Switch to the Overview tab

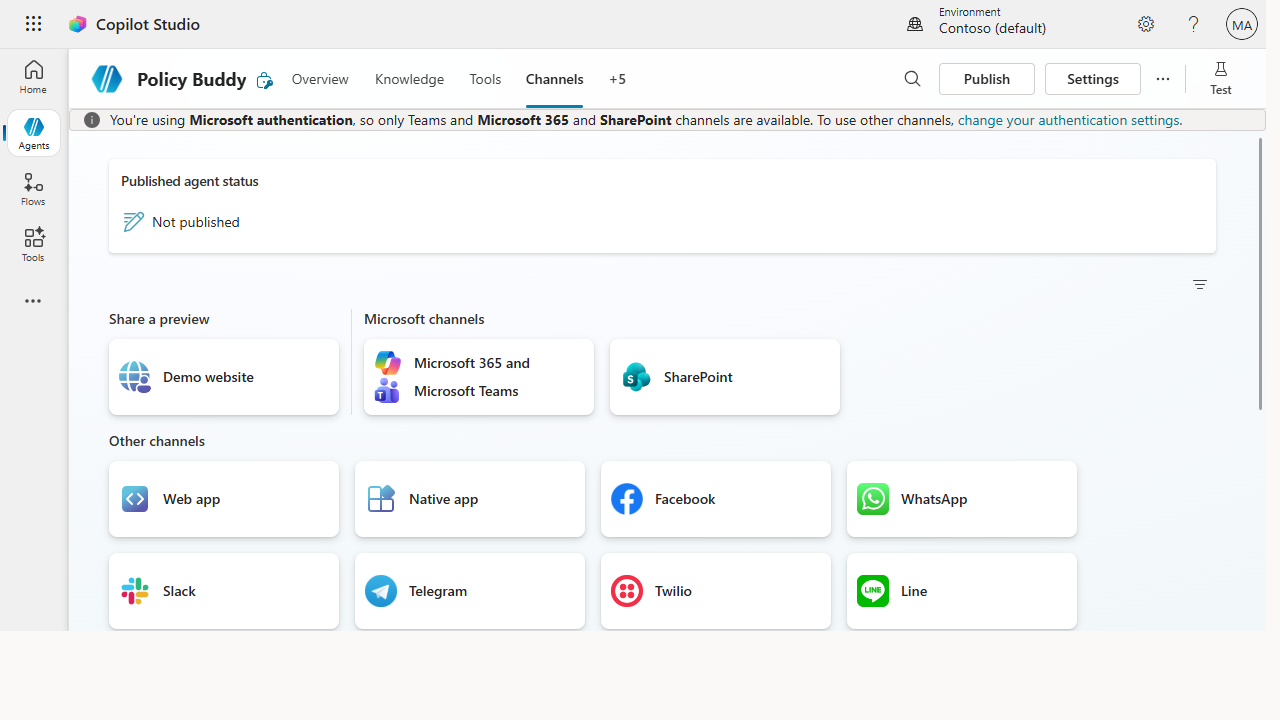320,79
